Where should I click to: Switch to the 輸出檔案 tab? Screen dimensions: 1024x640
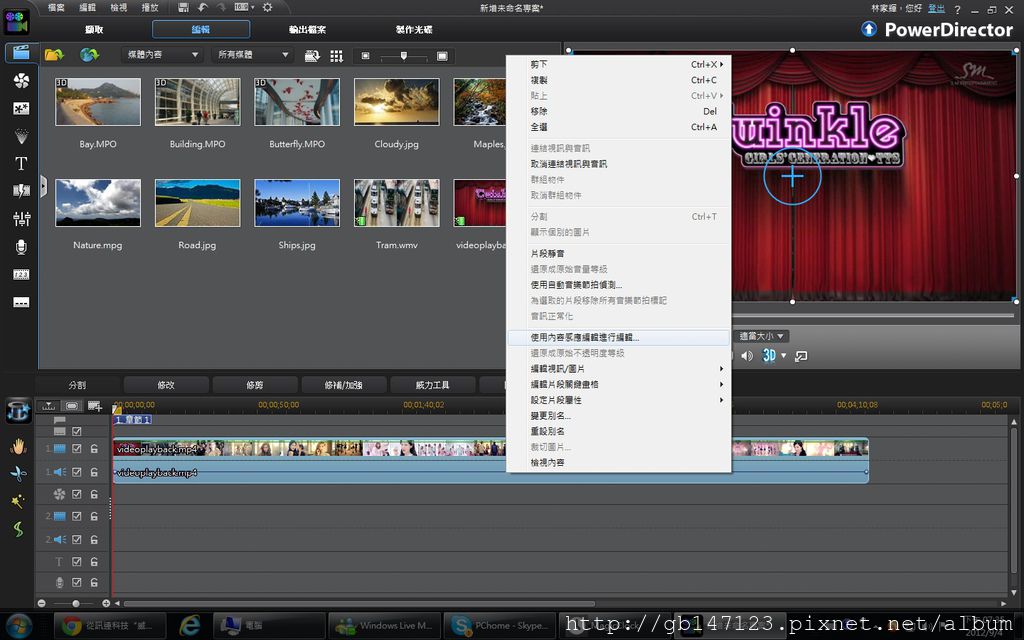pyautogui.click(x=307, y=29)
